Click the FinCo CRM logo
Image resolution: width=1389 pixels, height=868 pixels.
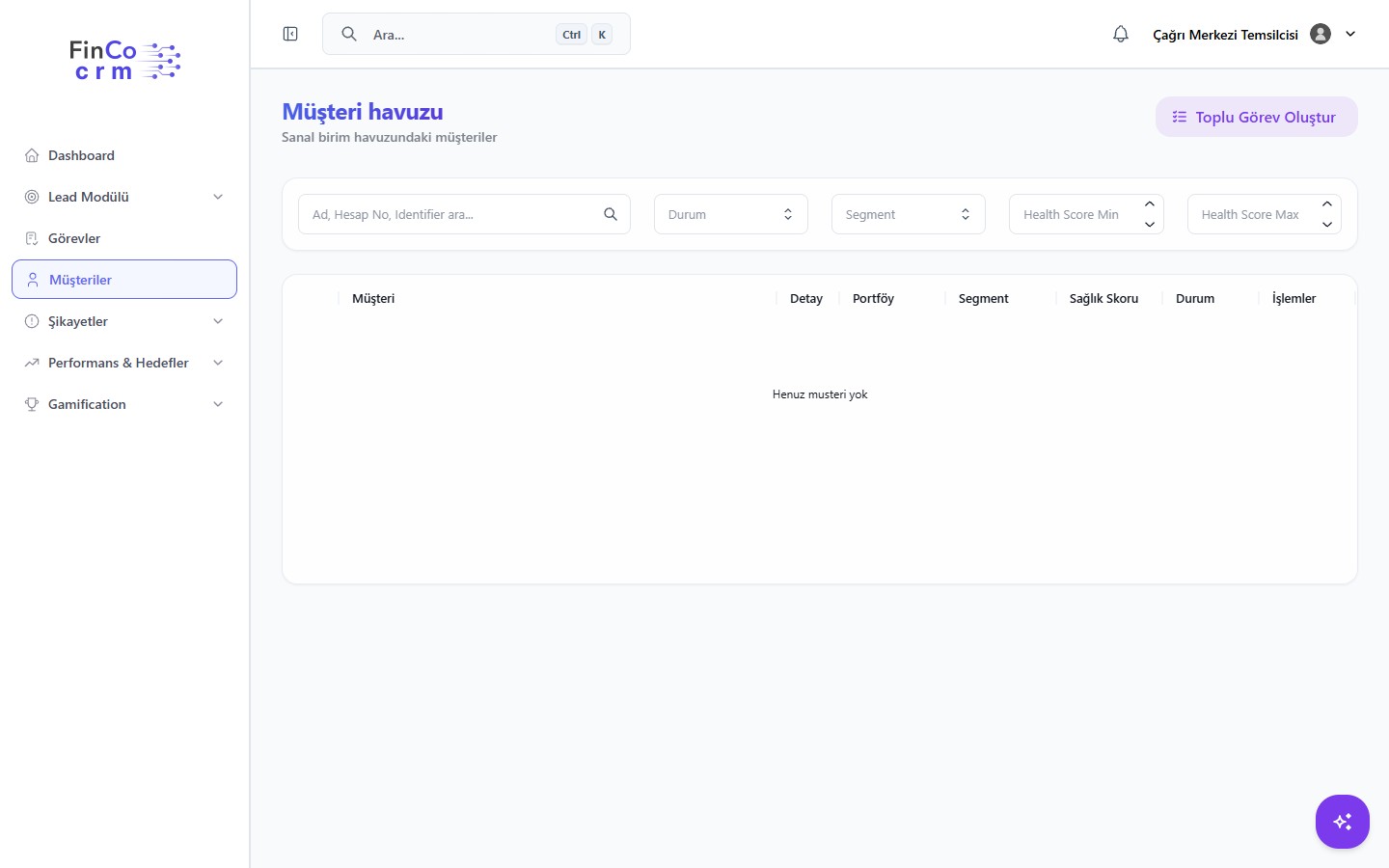click(124, 60)
